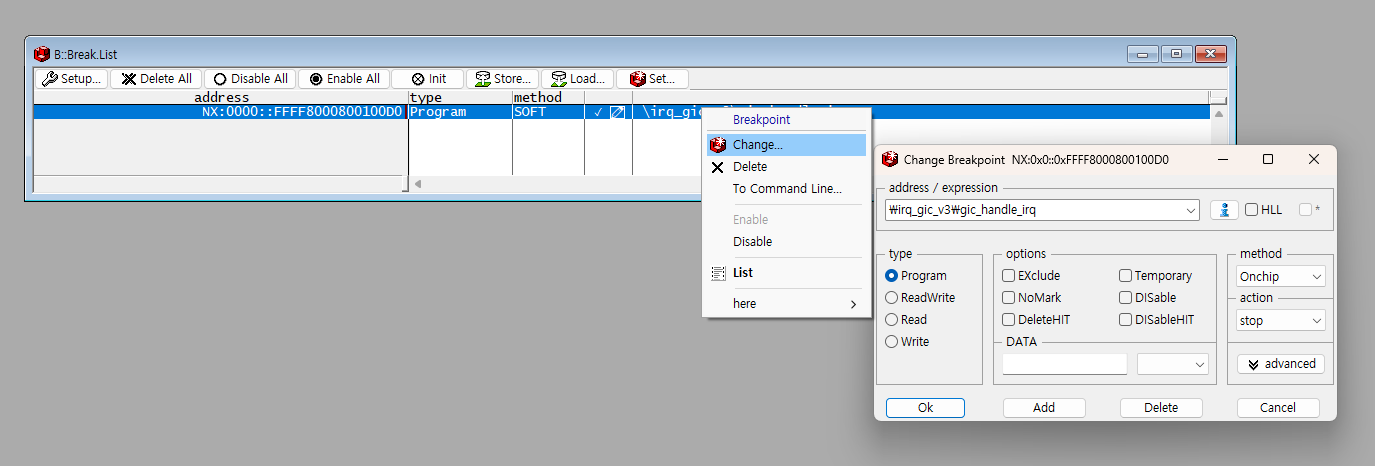Click Disable All breakpoints button

tap(250, 79)
